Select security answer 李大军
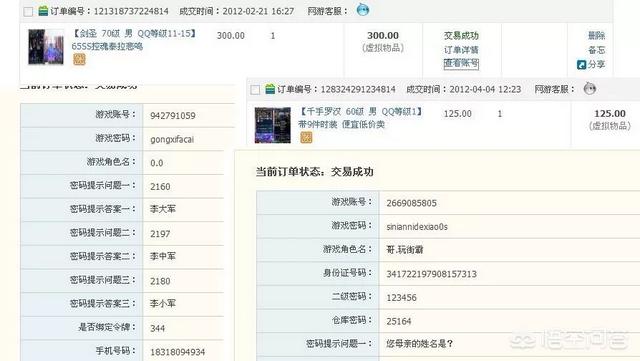This screenshot has height=361, width=640. click(x=162, y=209)
